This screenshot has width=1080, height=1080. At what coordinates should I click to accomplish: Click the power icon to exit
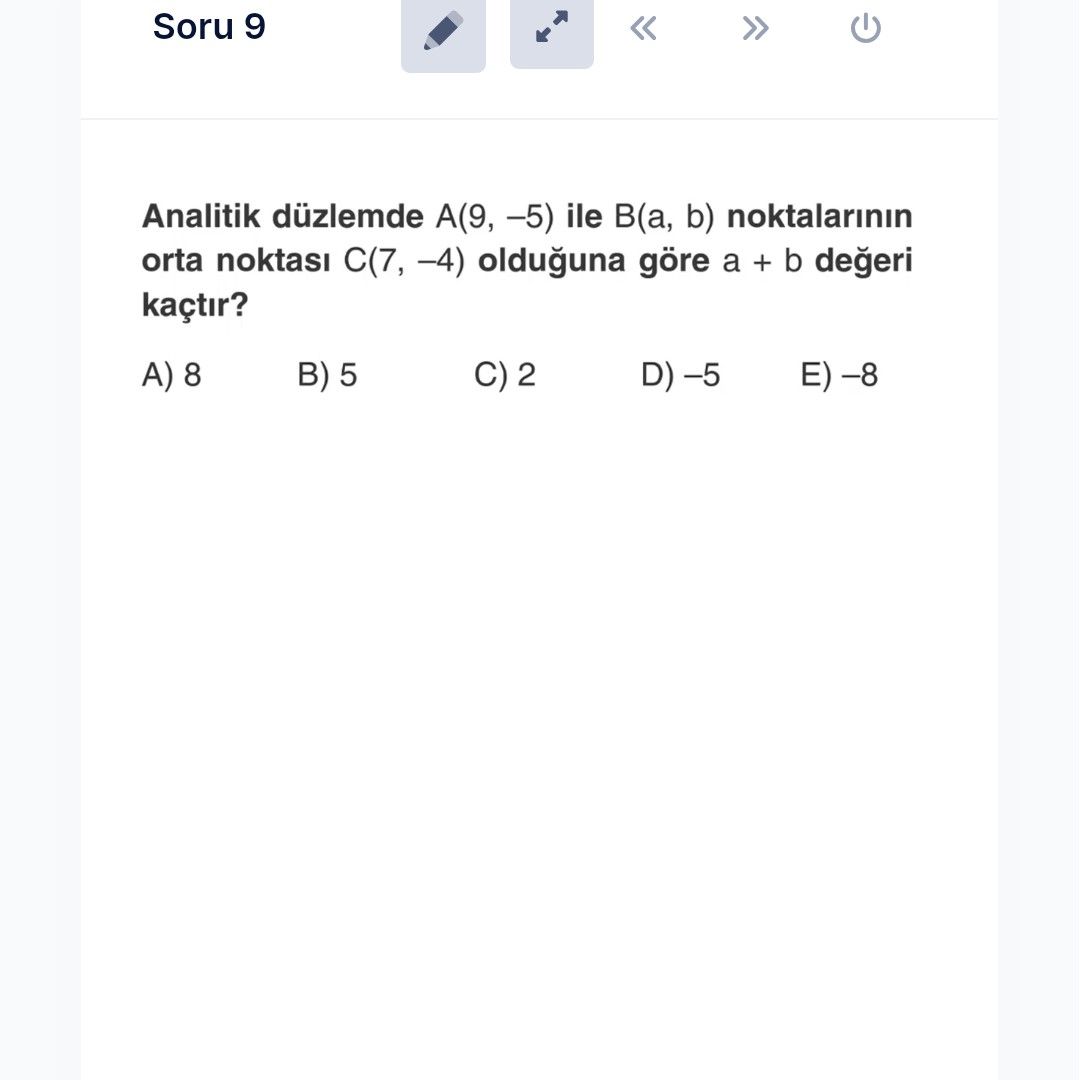click(x=865, y=28)
